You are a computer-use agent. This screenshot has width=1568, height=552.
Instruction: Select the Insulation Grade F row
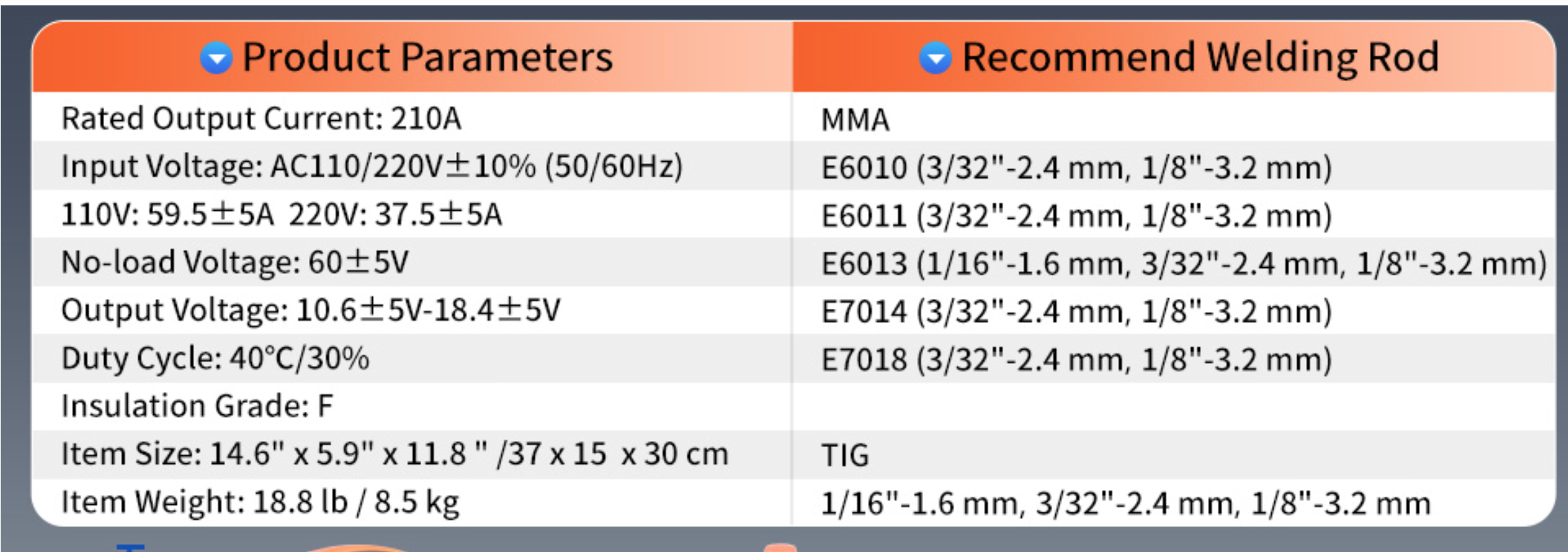click(197, 406)
